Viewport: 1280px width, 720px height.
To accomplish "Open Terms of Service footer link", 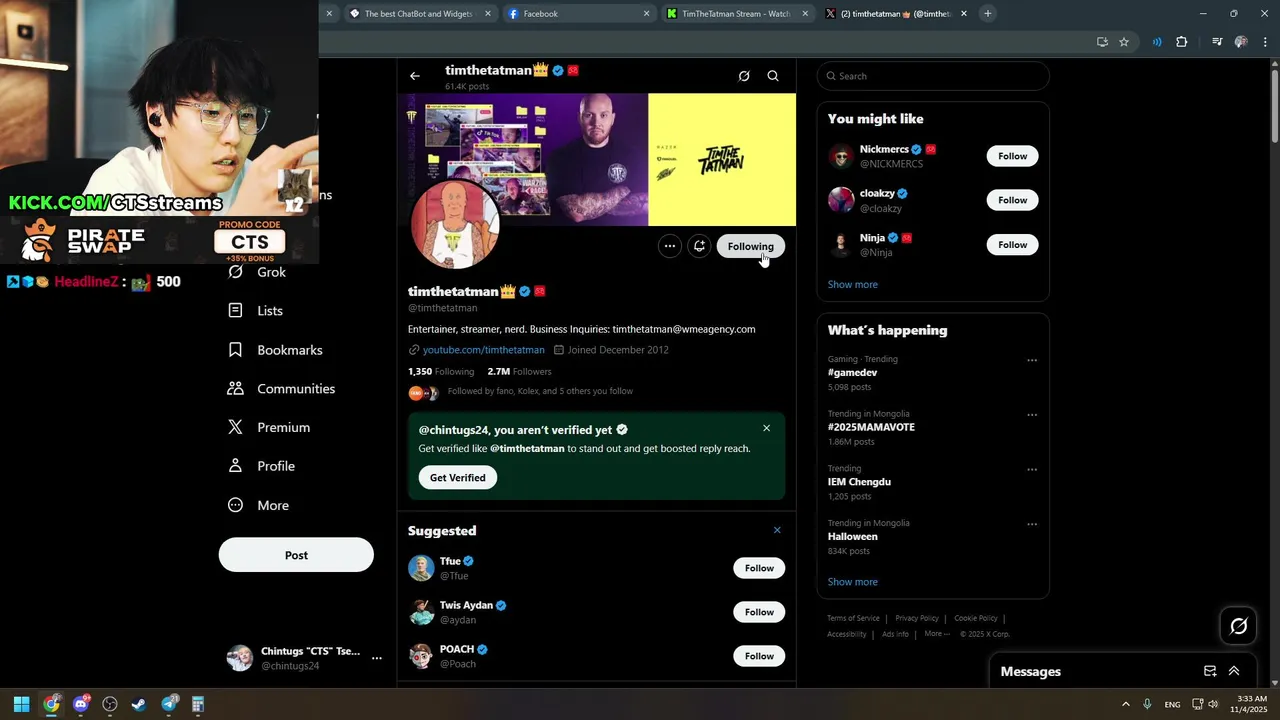I will 853,618.
